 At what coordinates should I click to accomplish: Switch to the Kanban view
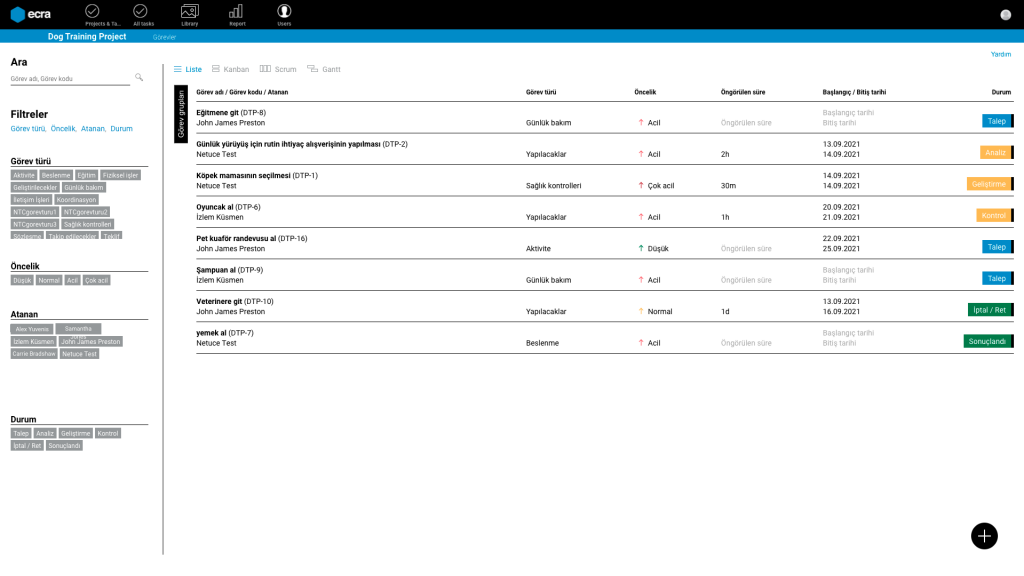[x=230, y=69]
